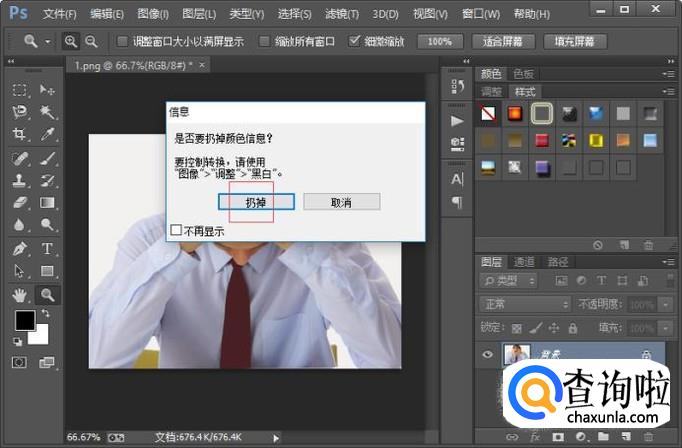Hide the 背景 layer with eye icon
The image size is (682, 448).
(x=486, y=354)
